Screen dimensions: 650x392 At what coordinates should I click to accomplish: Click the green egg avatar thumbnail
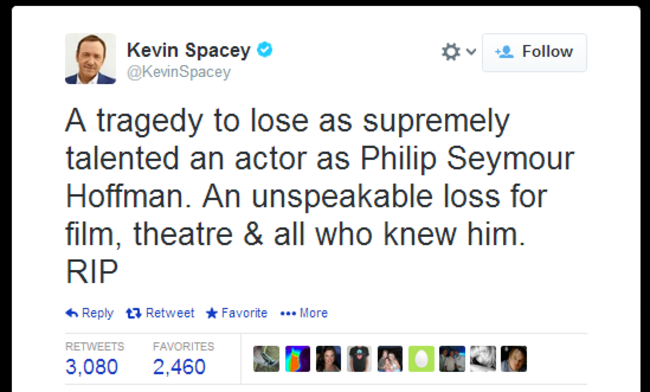(x=421, y=359)
